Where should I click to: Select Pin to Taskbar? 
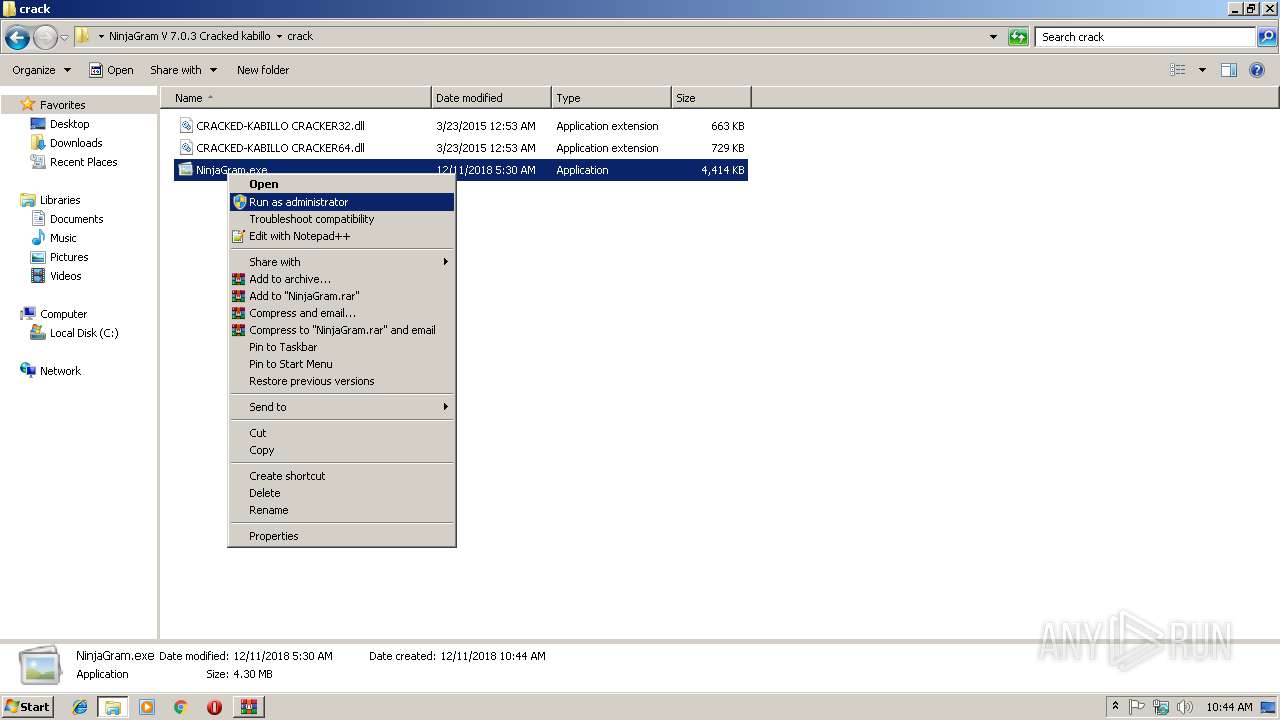tap(341, 347)
